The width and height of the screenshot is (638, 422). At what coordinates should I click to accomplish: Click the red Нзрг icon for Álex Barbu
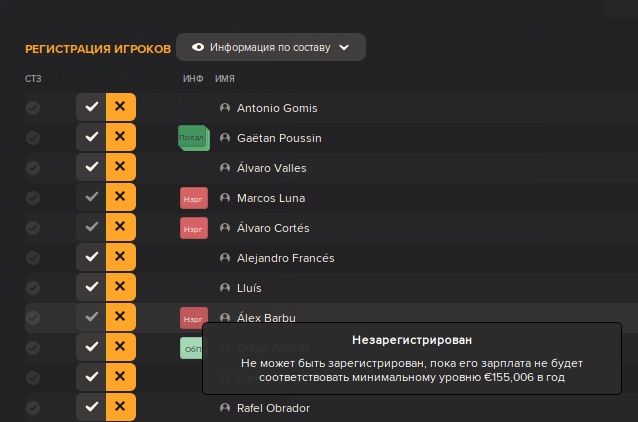(192, 318)
